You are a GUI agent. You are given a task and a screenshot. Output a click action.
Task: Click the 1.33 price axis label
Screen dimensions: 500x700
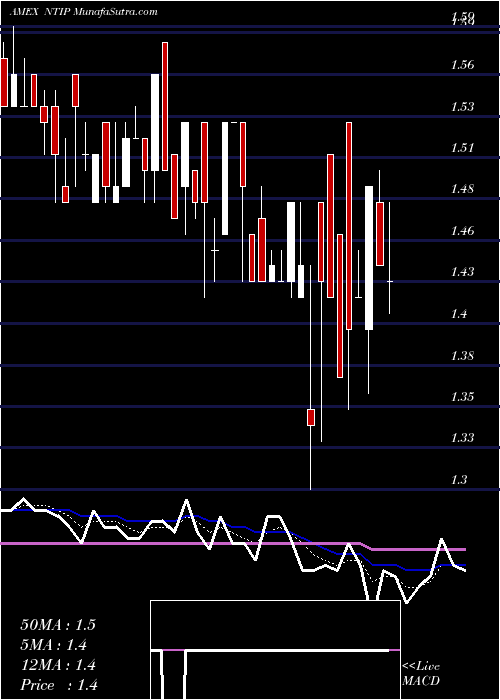462,438
